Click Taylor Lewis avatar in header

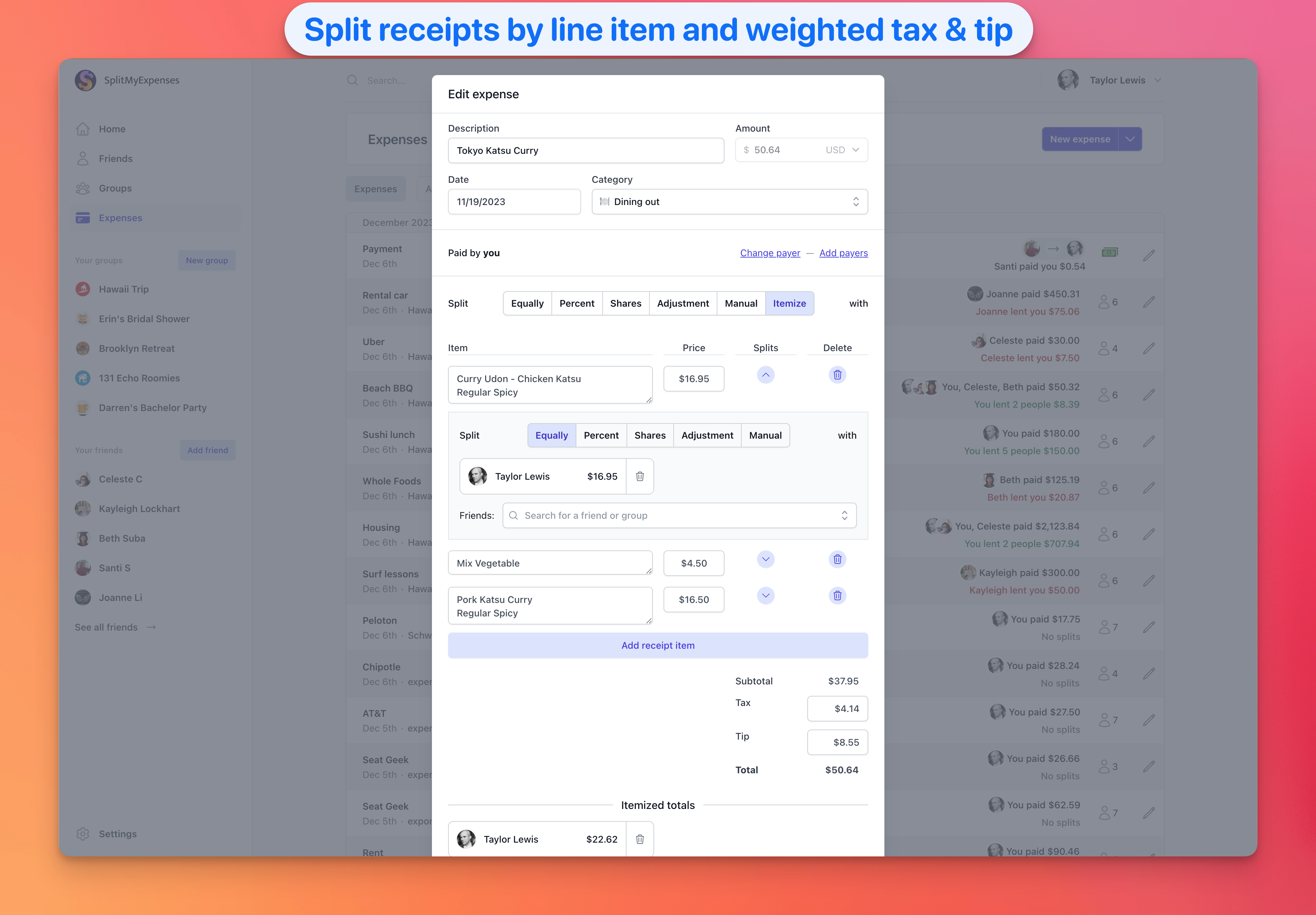pyautogui.click(x=1069, y=80)
